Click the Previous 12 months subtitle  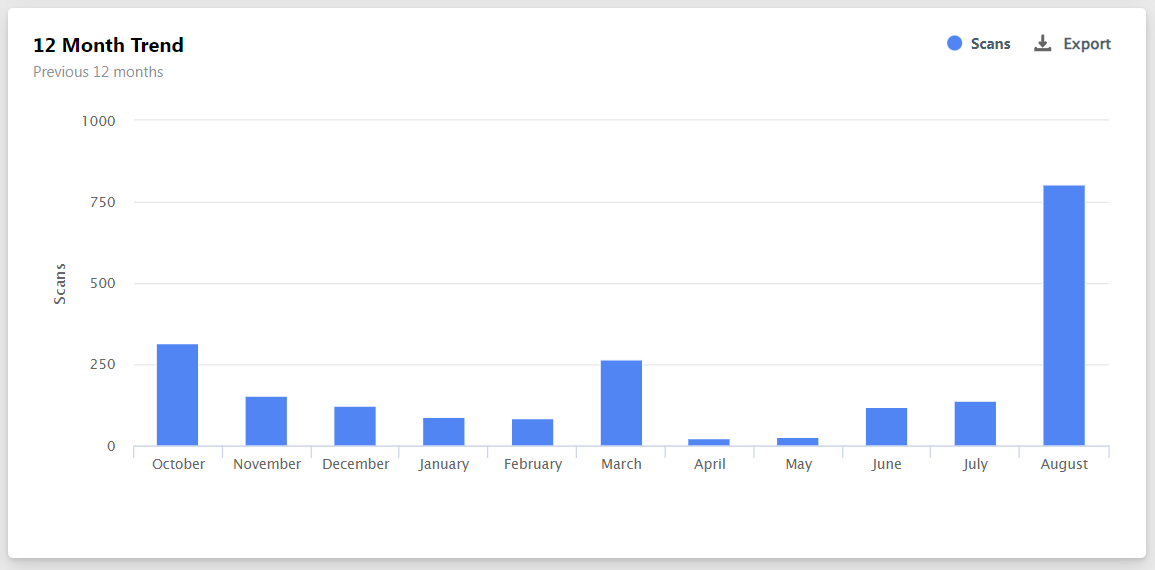(98, 72)
